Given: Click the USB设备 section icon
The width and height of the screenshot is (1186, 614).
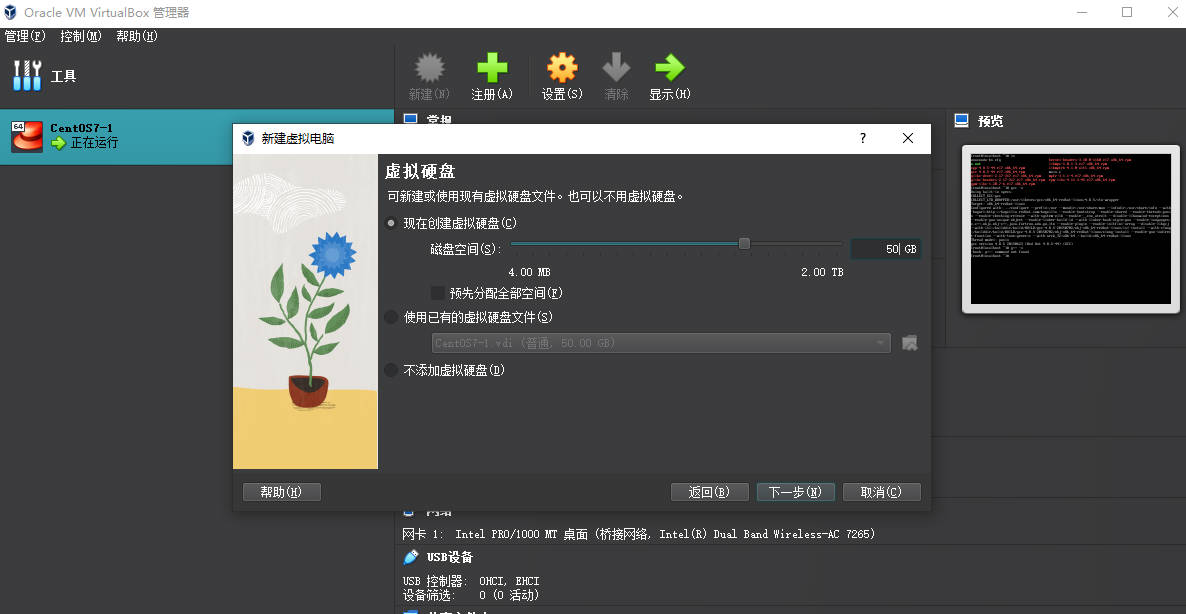Looking at the screenshot, I should [411, 557].
